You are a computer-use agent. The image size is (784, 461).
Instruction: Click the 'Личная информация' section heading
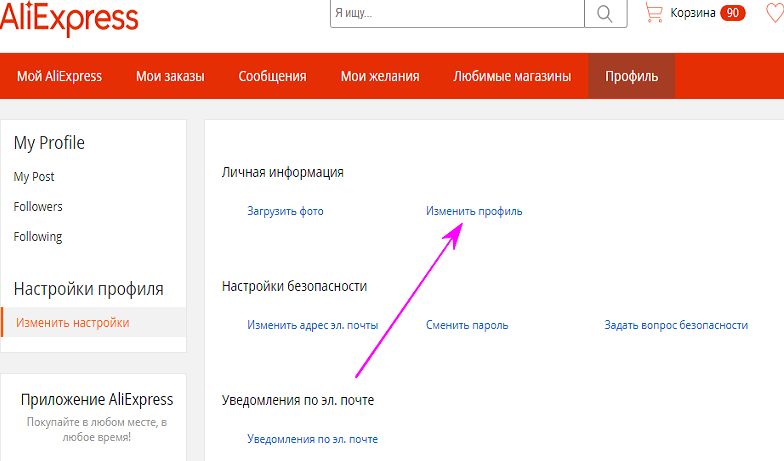click(x=282, y=172)
